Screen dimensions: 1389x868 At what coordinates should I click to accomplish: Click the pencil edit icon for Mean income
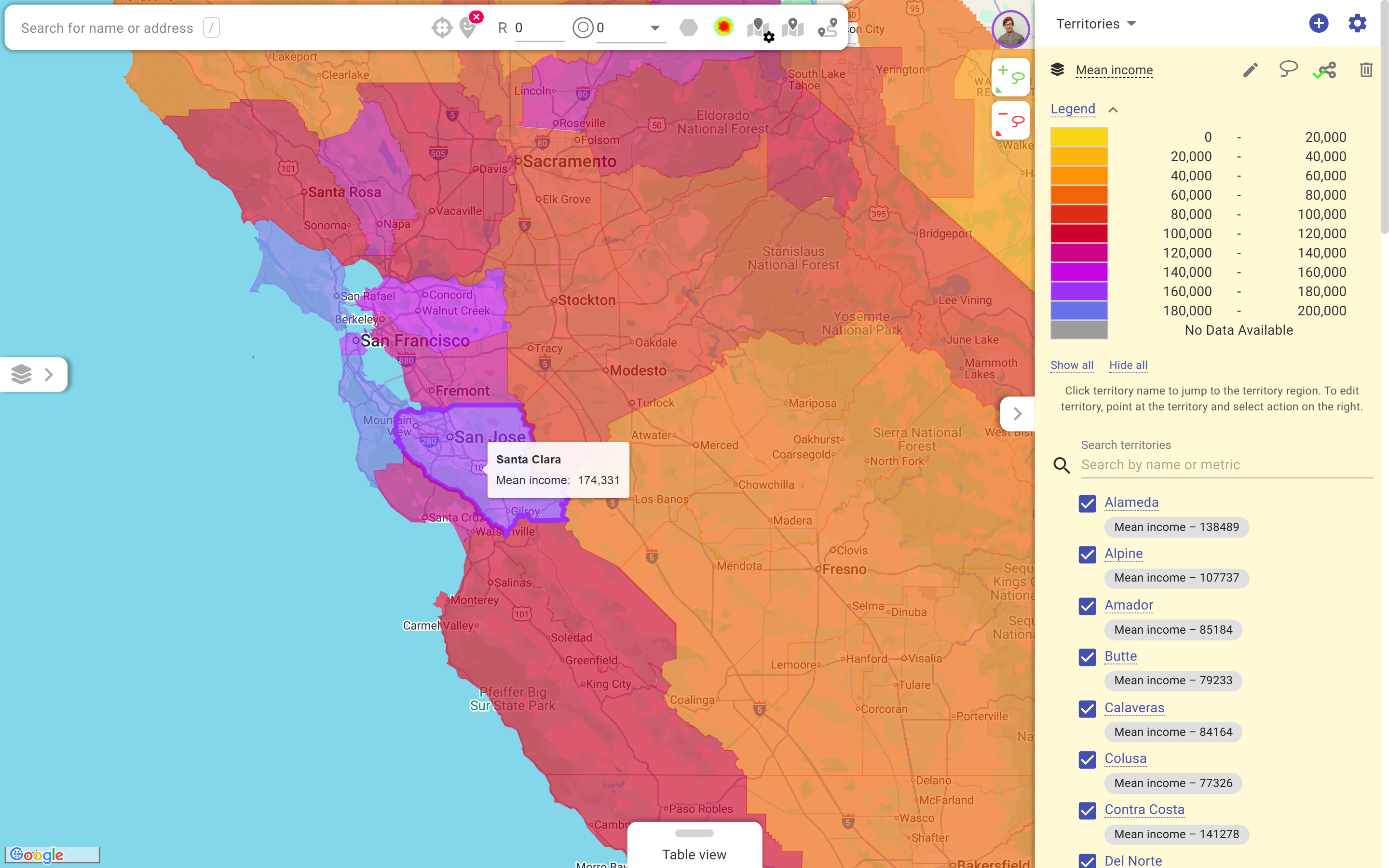point(1250,70)
